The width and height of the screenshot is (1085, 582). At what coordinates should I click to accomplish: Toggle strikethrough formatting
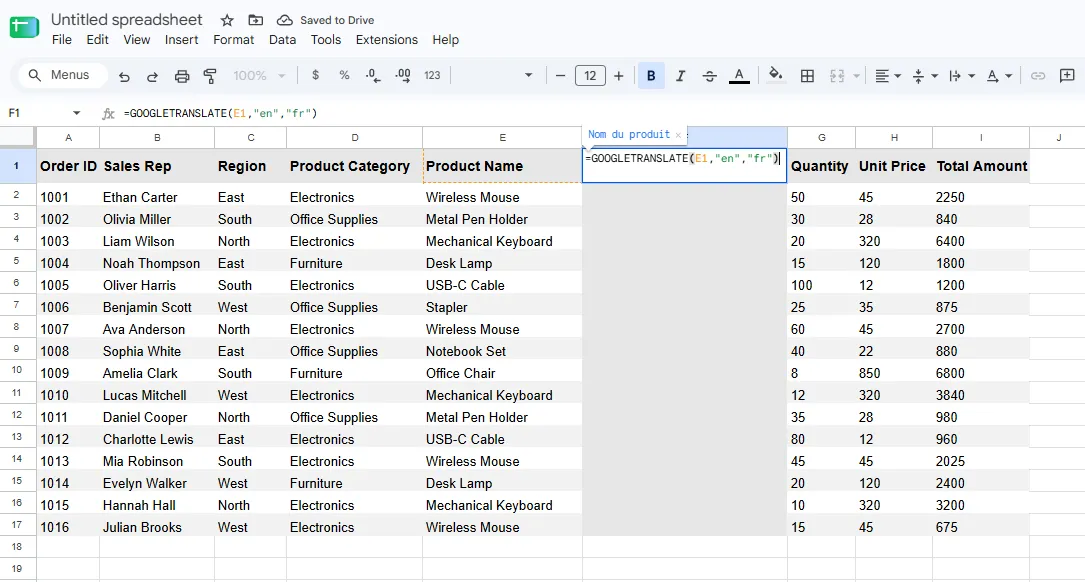coord(709,75)
